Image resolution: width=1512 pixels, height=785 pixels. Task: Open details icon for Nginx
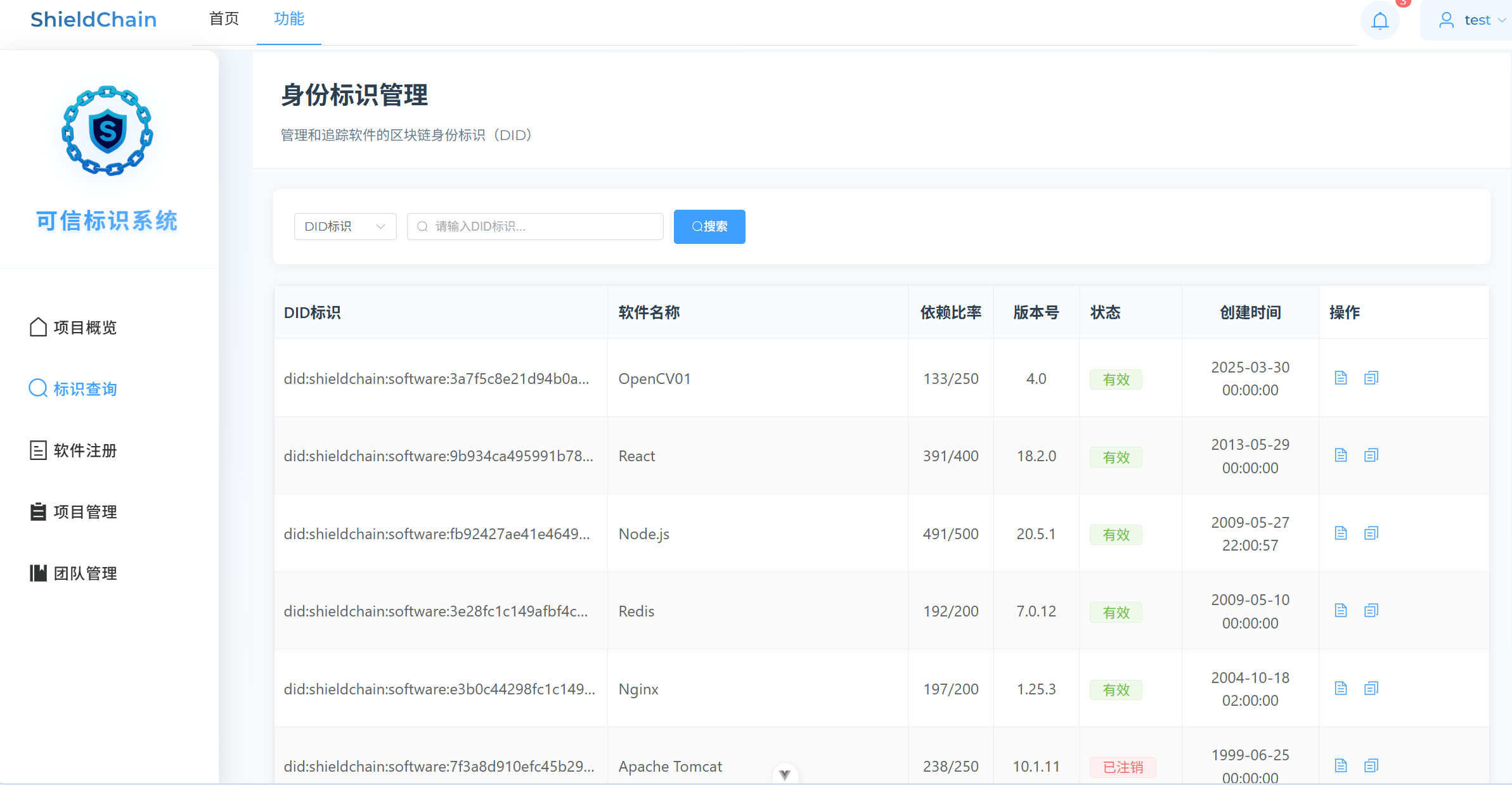(x=1340, y=689)
